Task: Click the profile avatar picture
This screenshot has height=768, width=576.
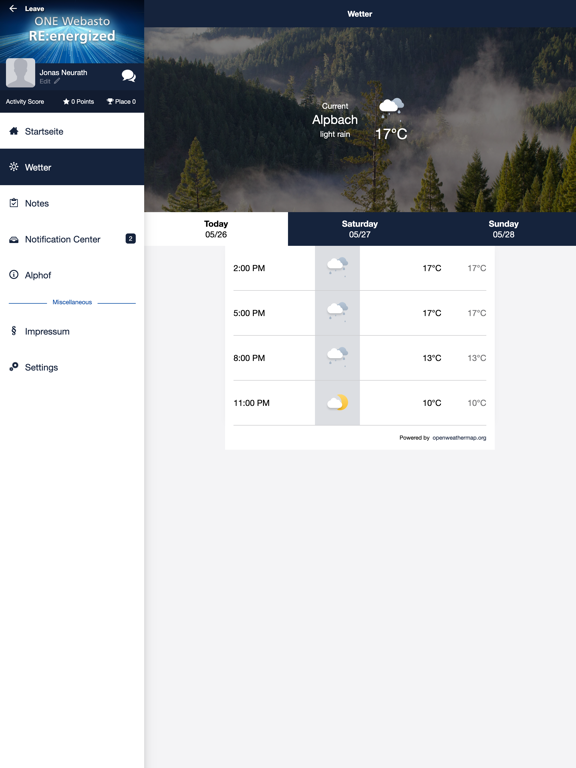Action: [20, 72]
